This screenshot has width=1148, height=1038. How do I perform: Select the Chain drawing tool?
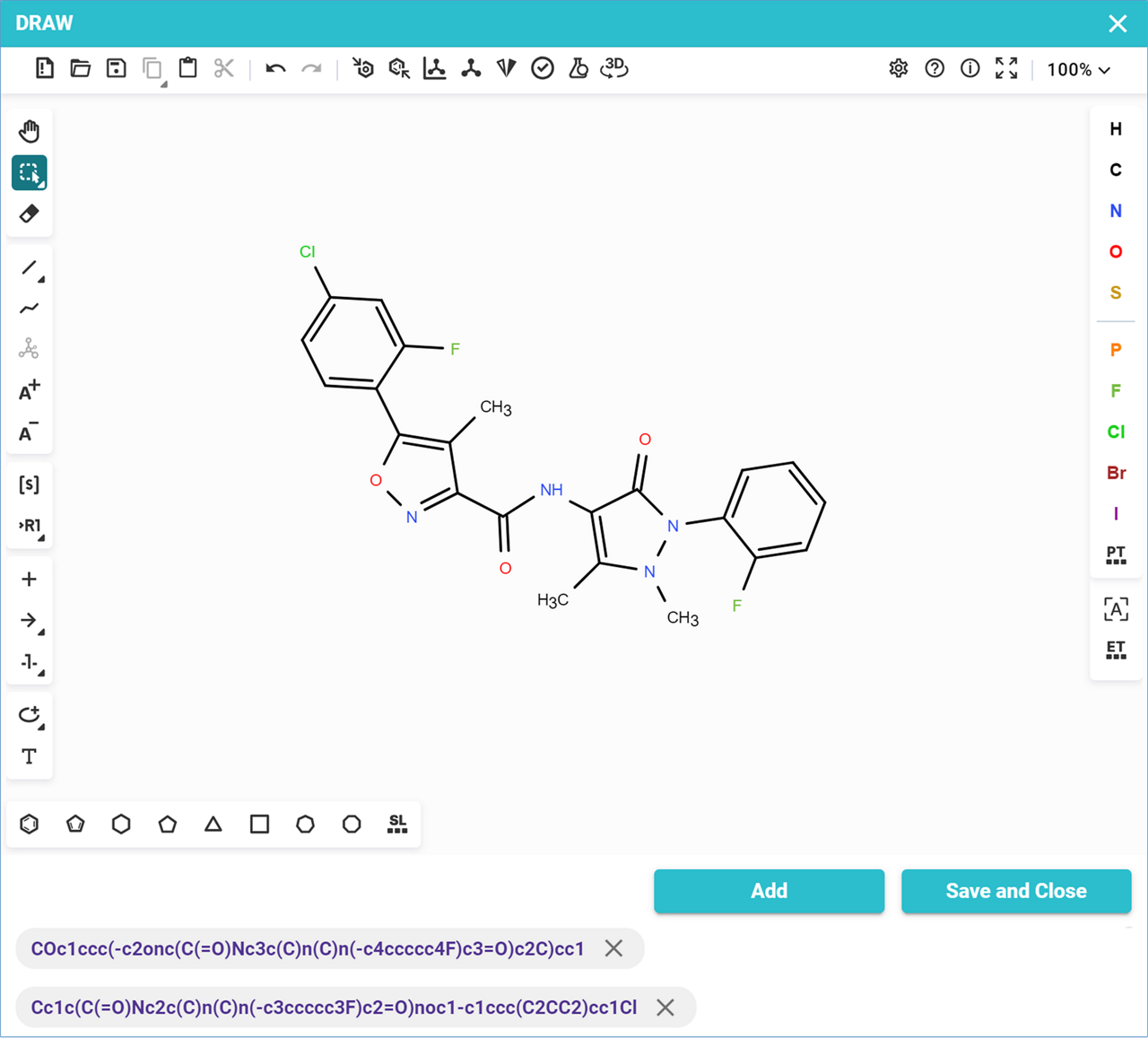[x=29, y=309]
